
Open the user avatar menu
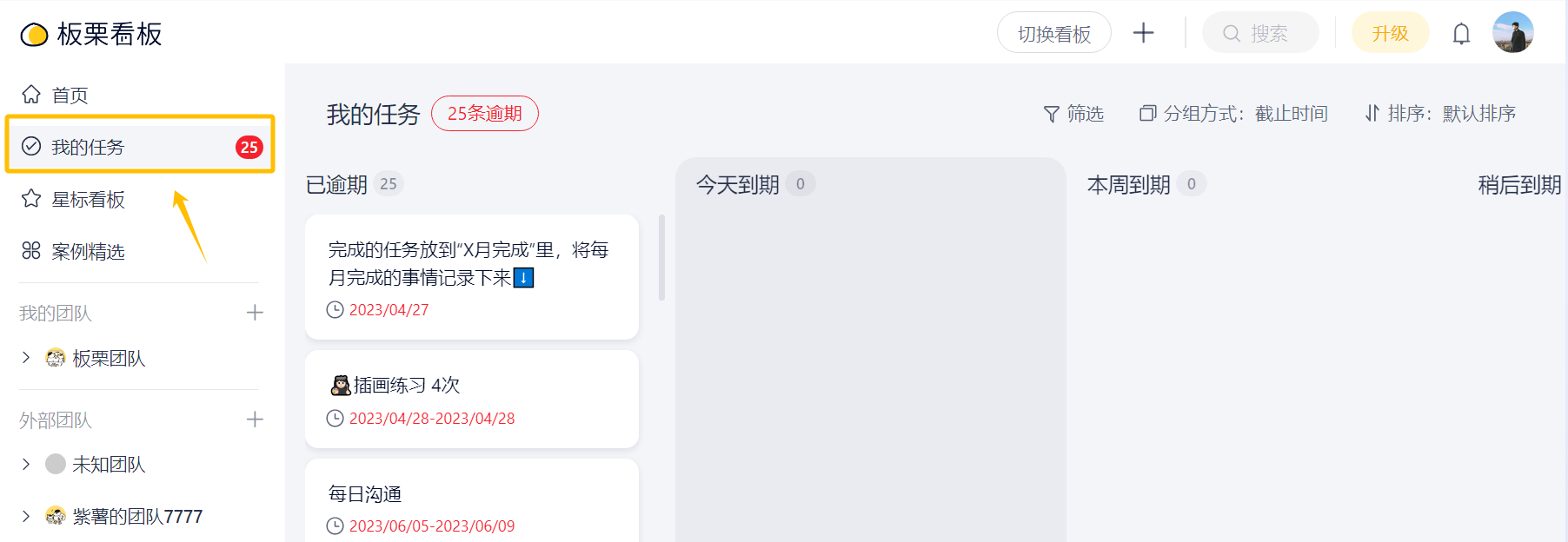pos(1512,33)
